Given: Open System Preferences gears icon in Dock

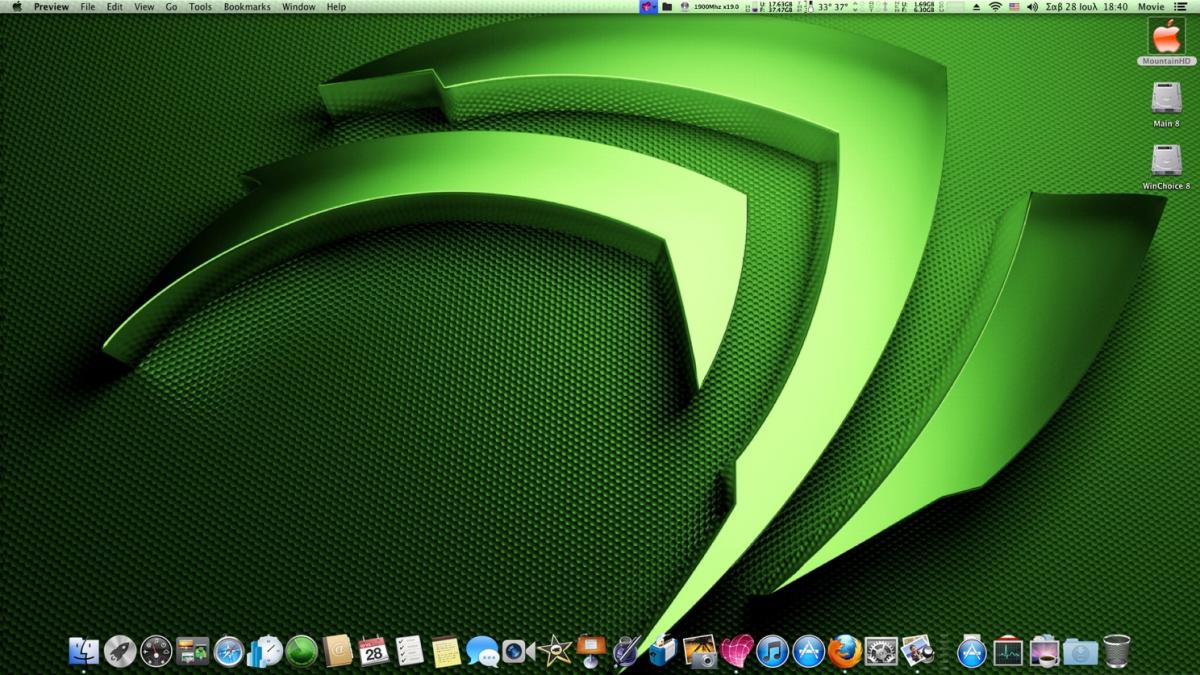Looking at the screenshot, I should pyautogui.click(x=881, y=651).
